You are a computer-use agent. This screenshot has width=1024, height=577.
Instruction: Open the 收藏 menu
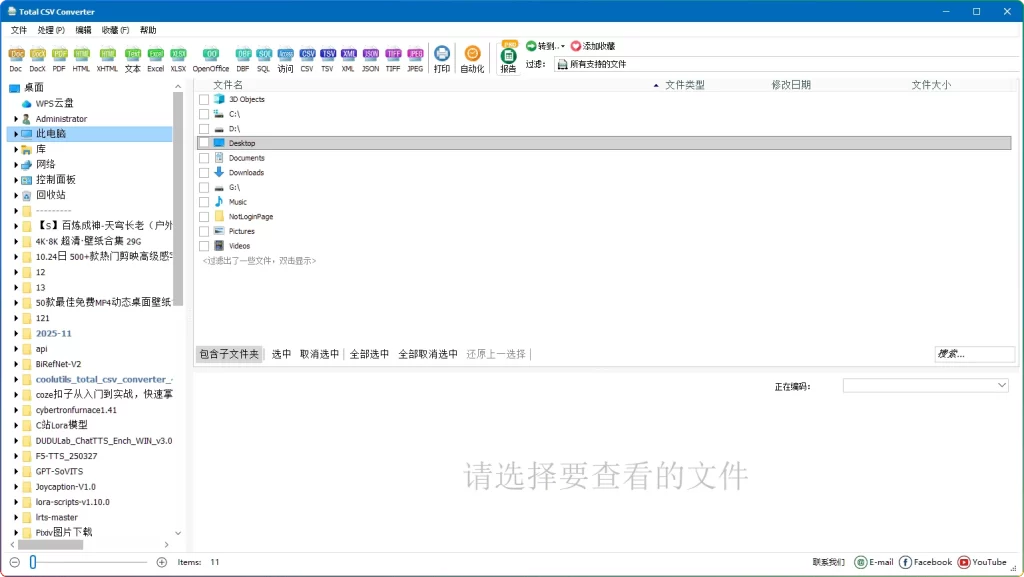coord(113,31)
